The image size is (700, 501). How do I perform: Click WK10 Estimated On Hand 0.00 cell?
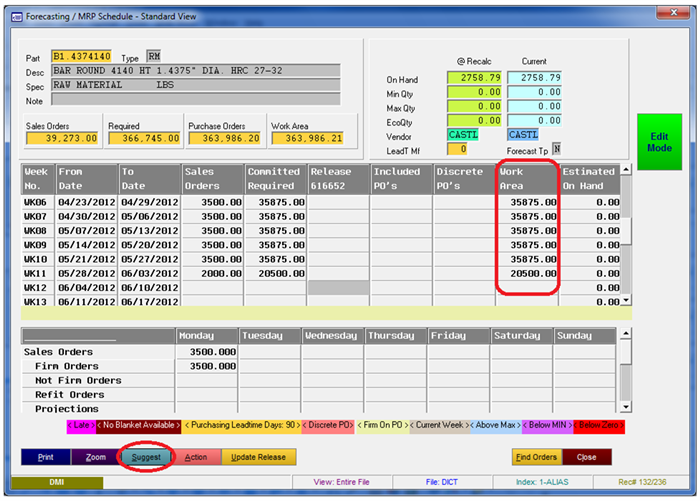coord(590,259)
